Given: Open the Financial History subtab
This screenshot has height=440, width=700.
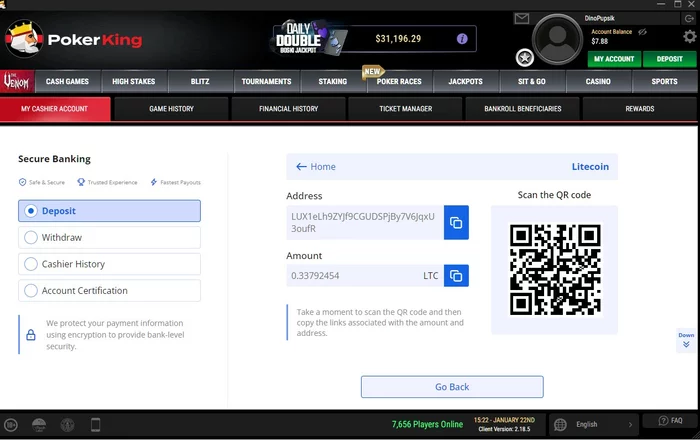Looking at the screenshot, I should [x=288, y=109].
